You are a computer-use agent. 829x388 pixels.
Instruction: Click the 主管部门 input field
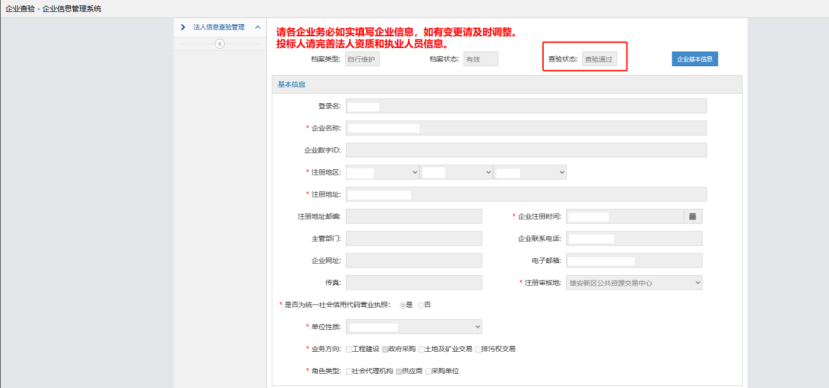tap(414, 238)
